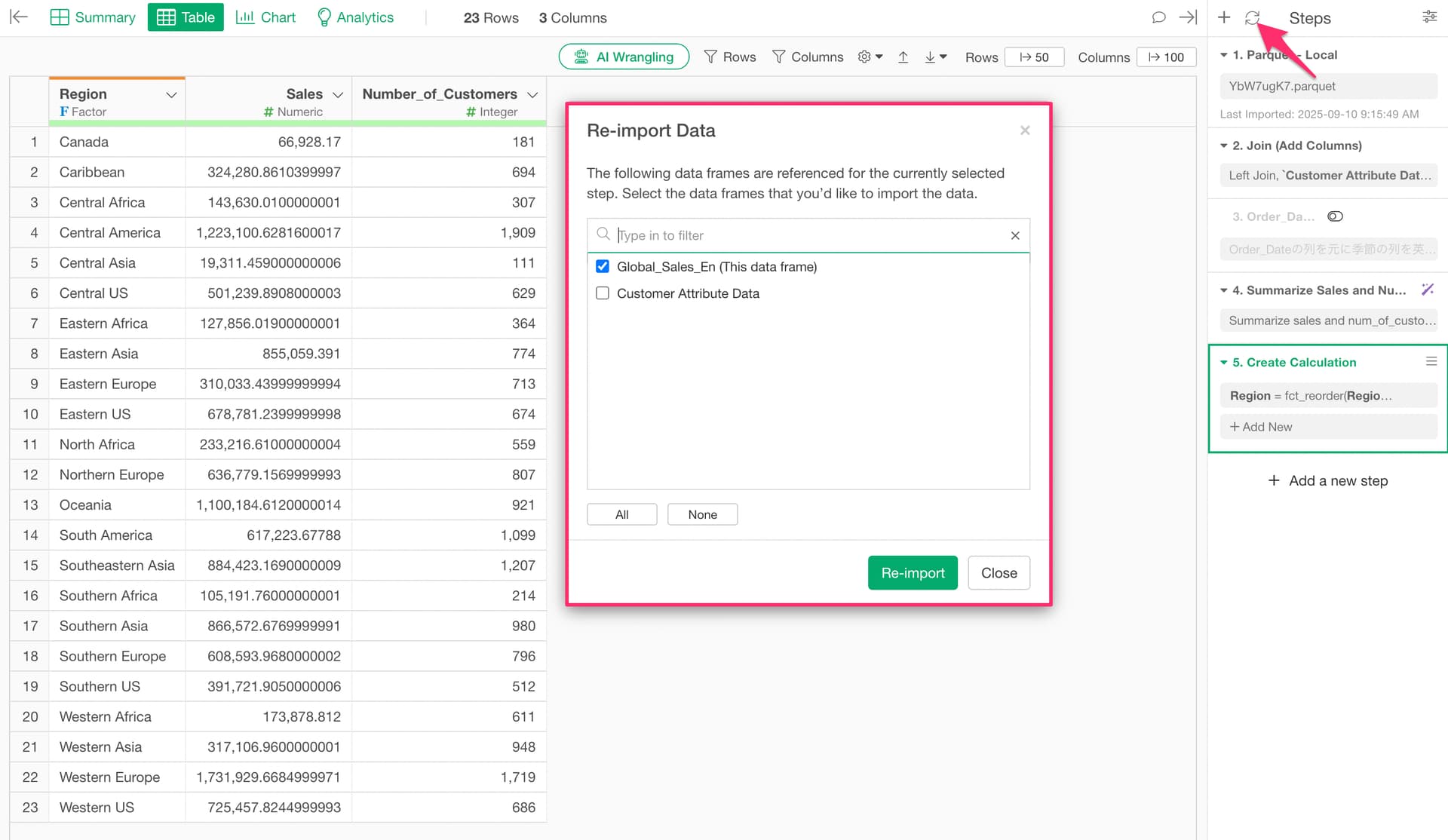Check the Customer Attribute Data checkbox
This screenshot has height=840, width=1448.
tap(603, 293)
